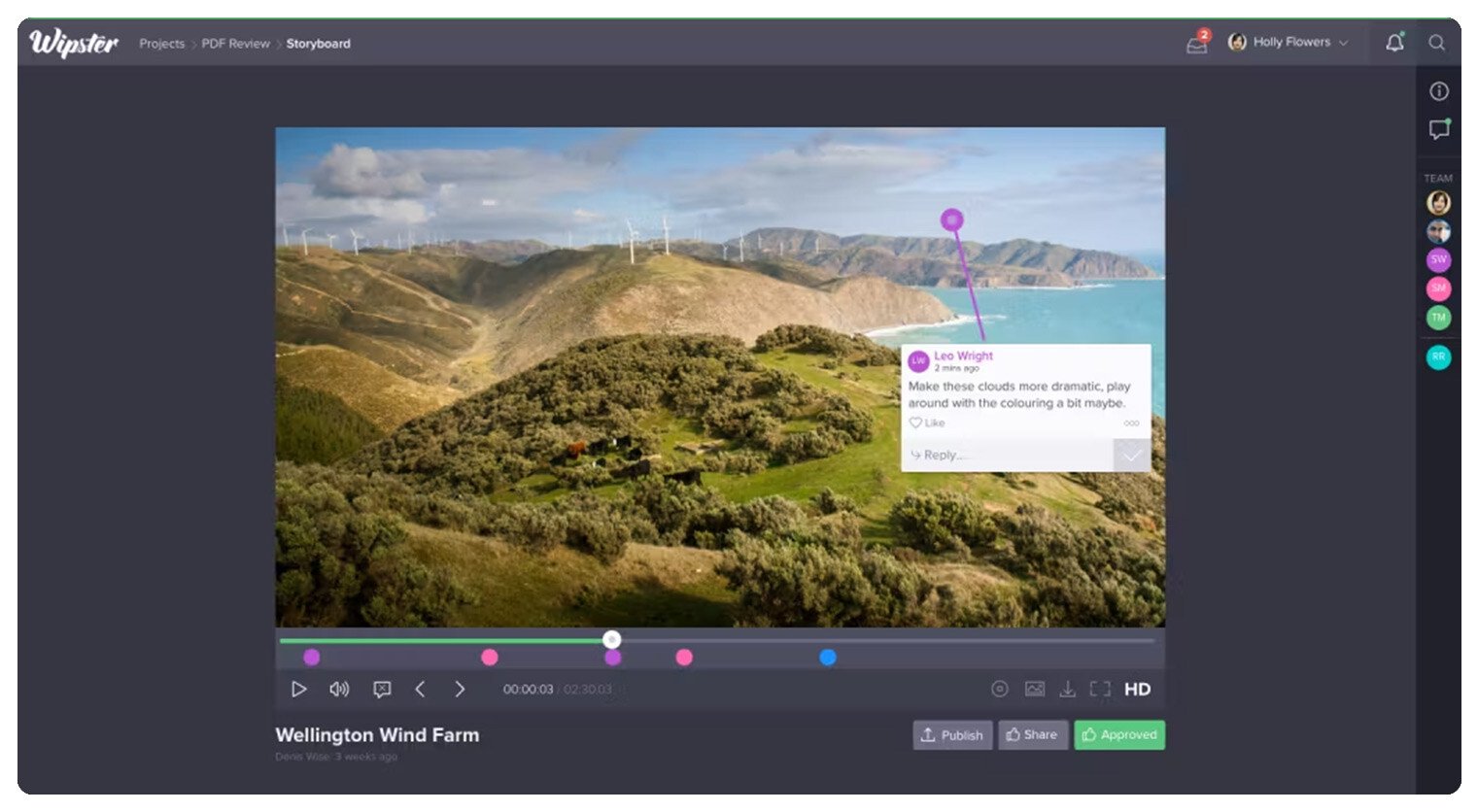Open the comments panel icon in right sidebar

click(x=1439, y=129)
